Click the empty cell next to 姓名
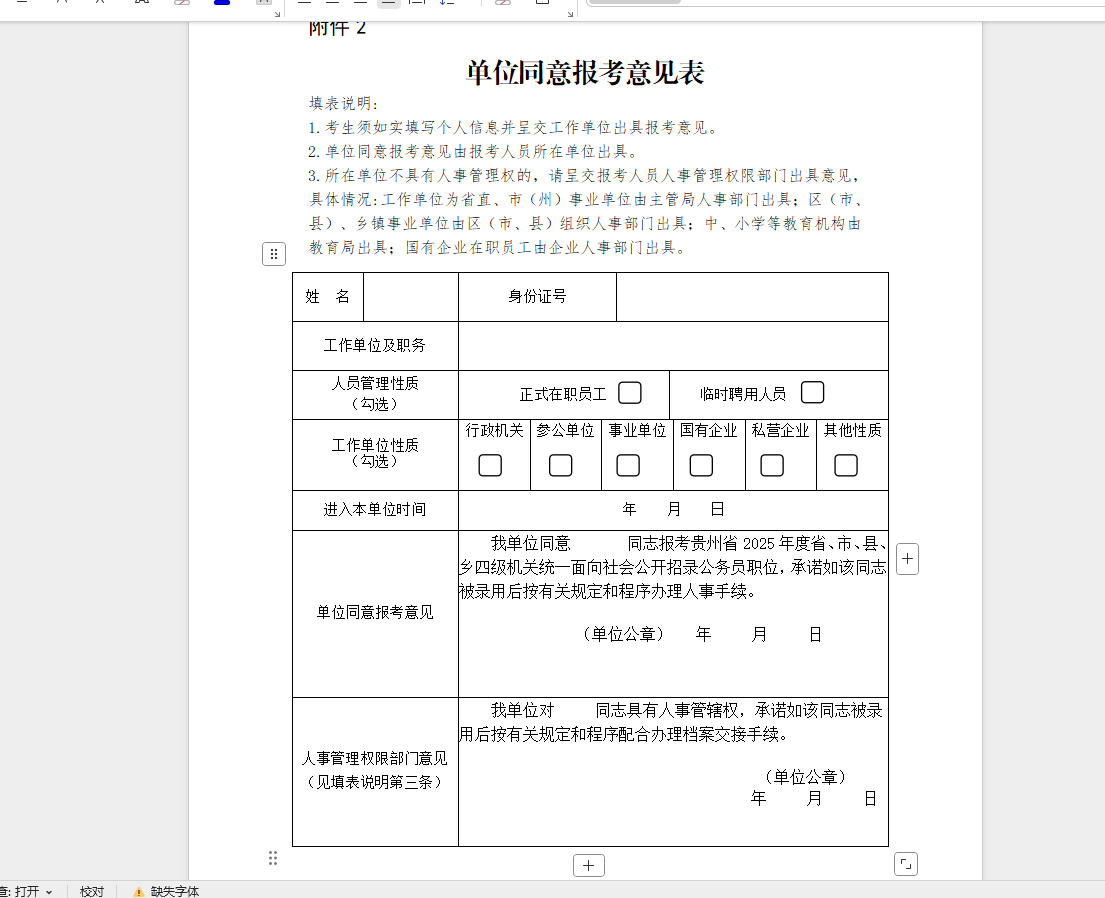The width and height of the screenshot is (1105, 898). click(410, 297)
